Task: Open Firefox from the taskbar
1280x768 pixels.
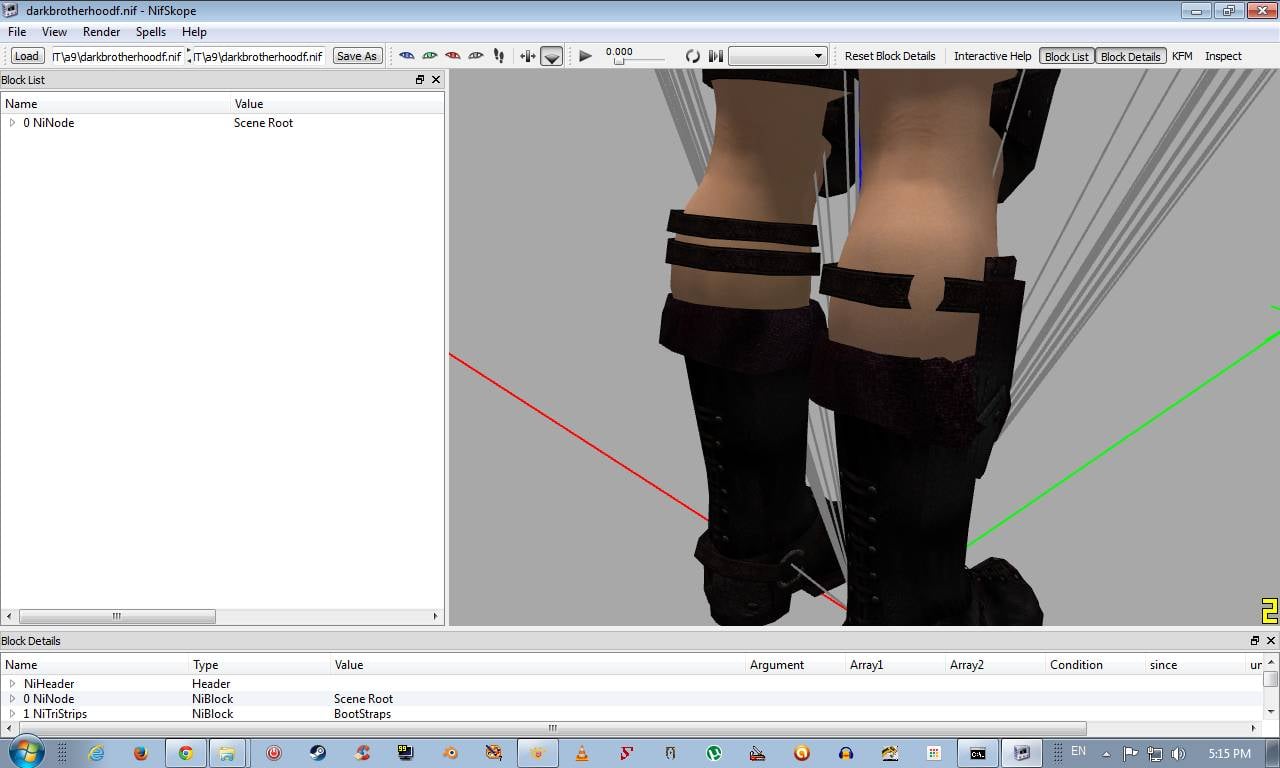Action: coord(140,753)
